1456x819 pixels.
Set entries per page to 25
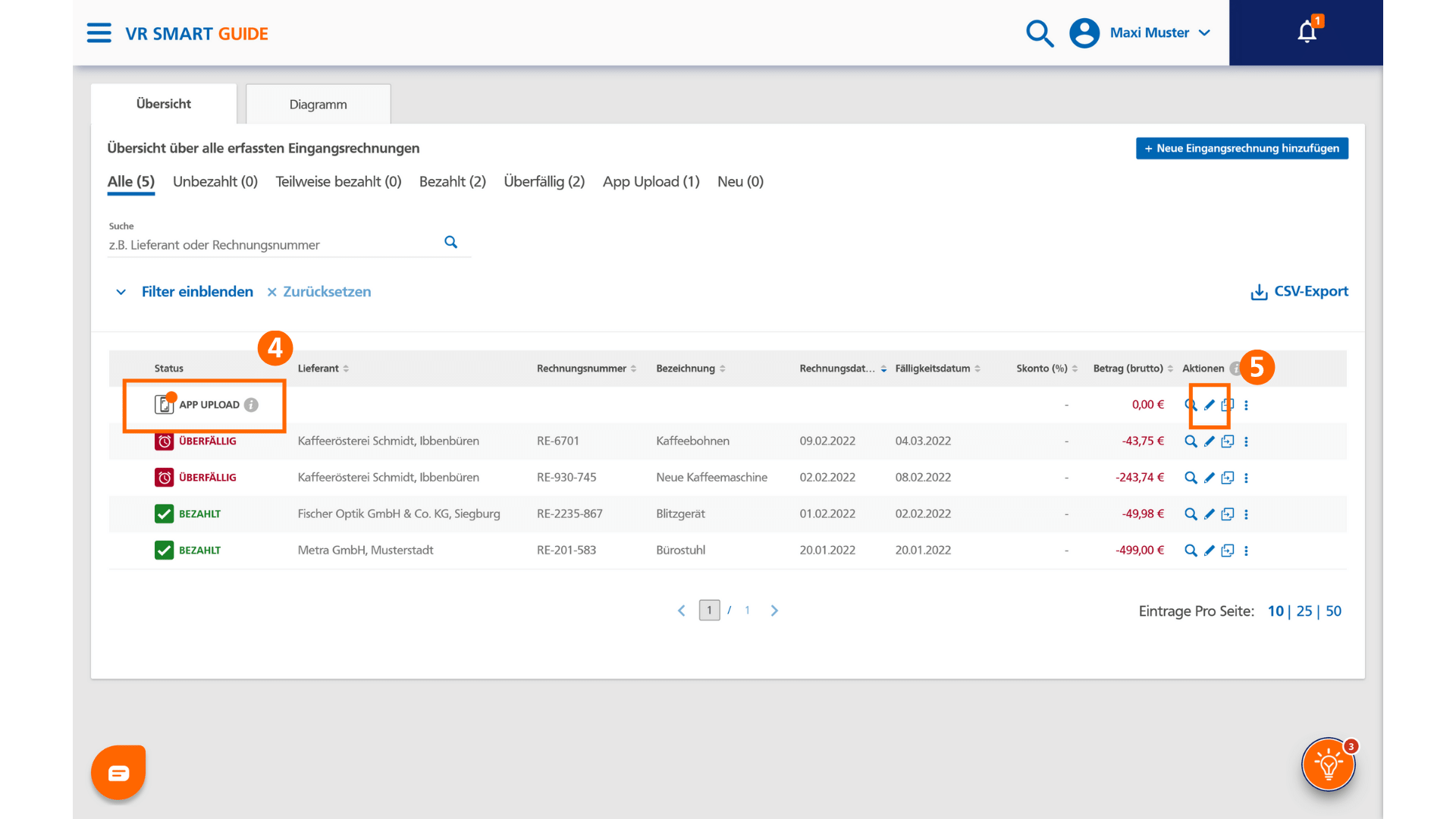[x=1304, y=611]
